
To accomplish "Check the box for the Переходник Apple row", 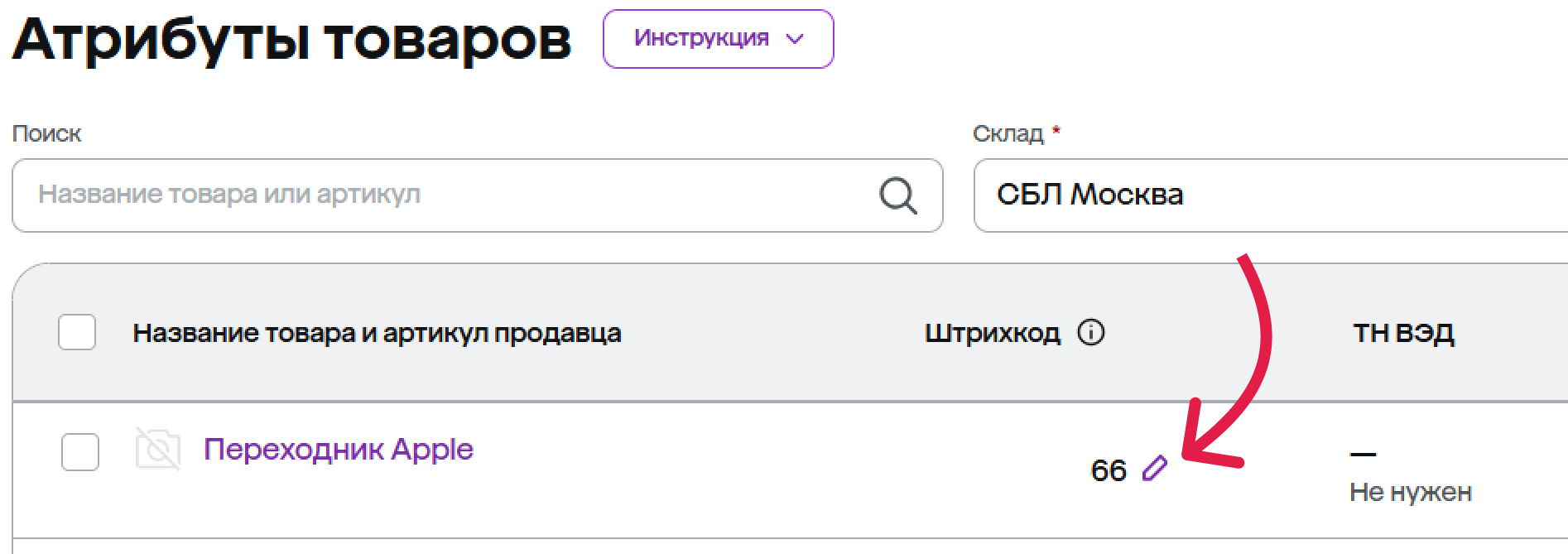I will click(x=80, y=452).
